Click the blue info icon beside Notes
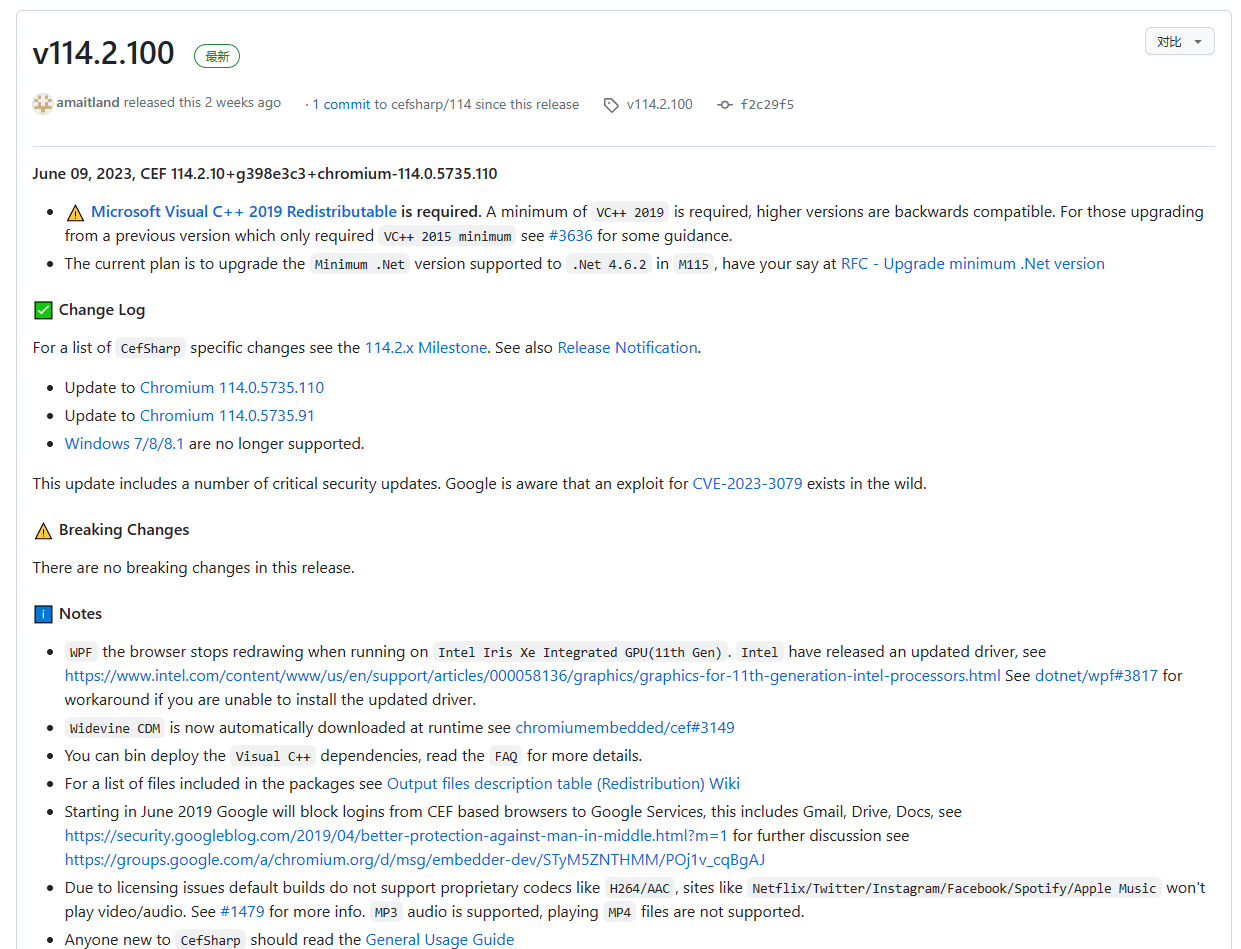This screenshot has width=1241, height=949. (43, 614)
